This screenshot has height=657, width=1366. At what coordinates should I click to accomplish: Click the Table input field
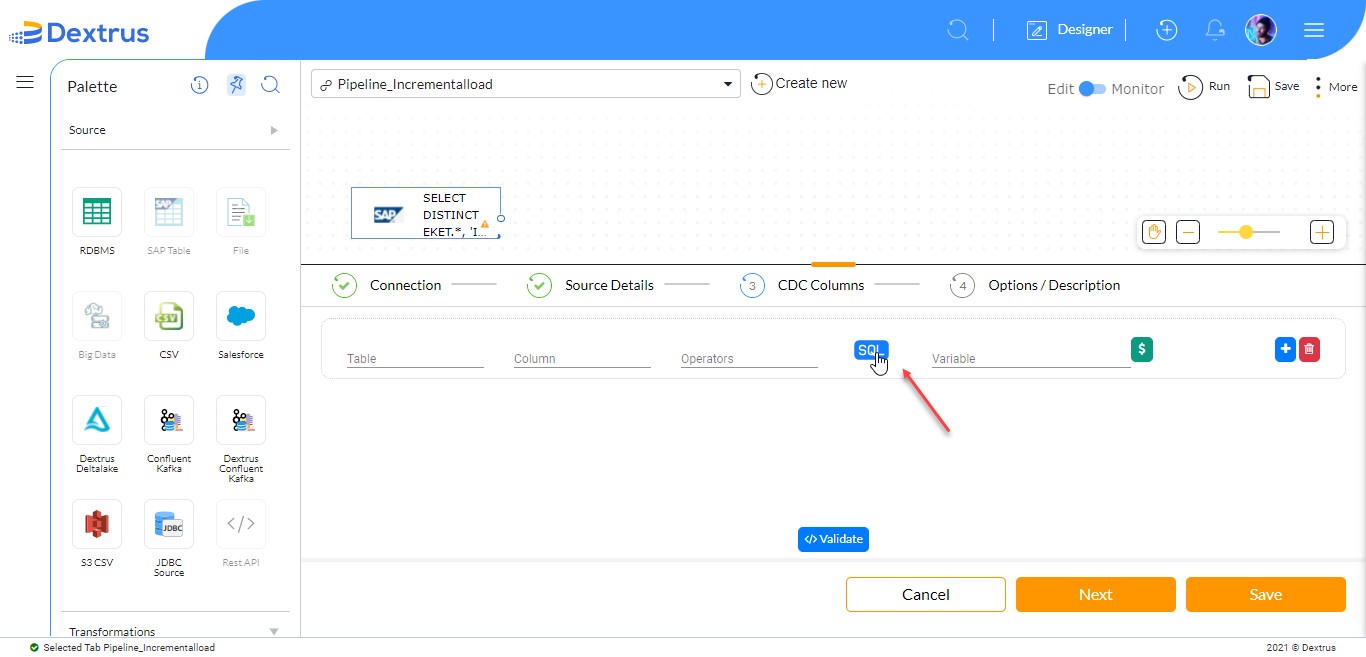click(415, 358)
